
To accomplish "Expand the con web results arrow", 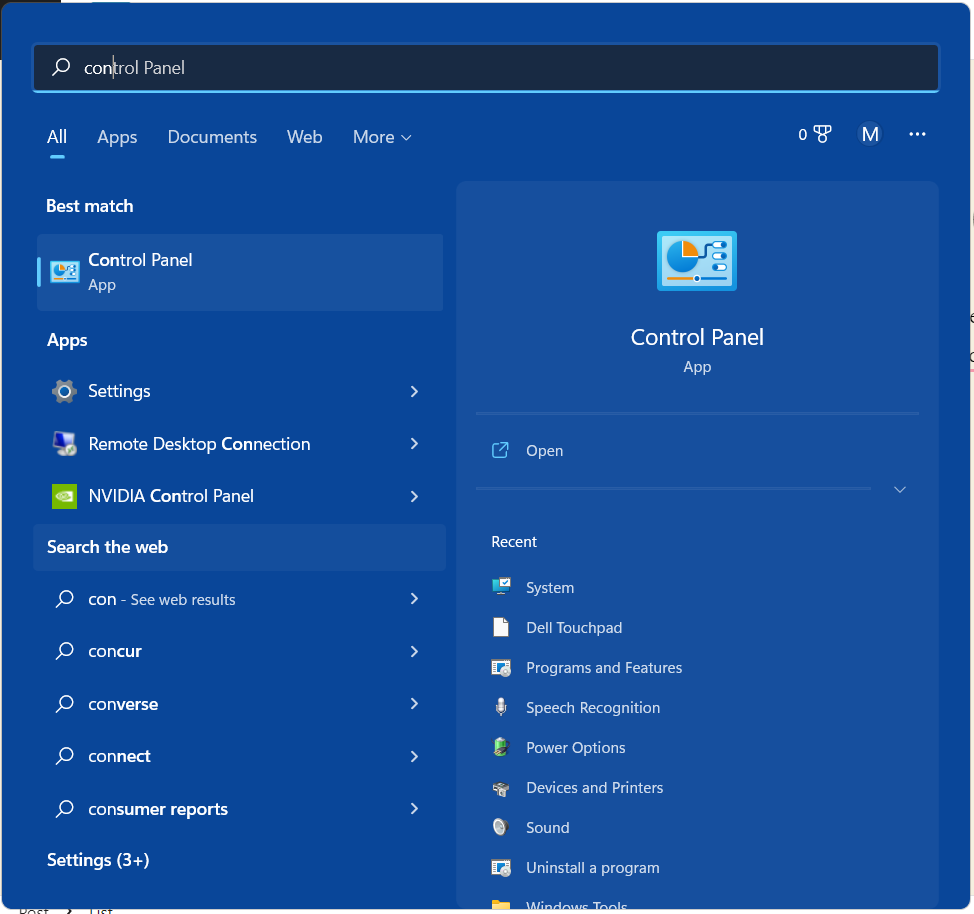I will pos(414,599).
